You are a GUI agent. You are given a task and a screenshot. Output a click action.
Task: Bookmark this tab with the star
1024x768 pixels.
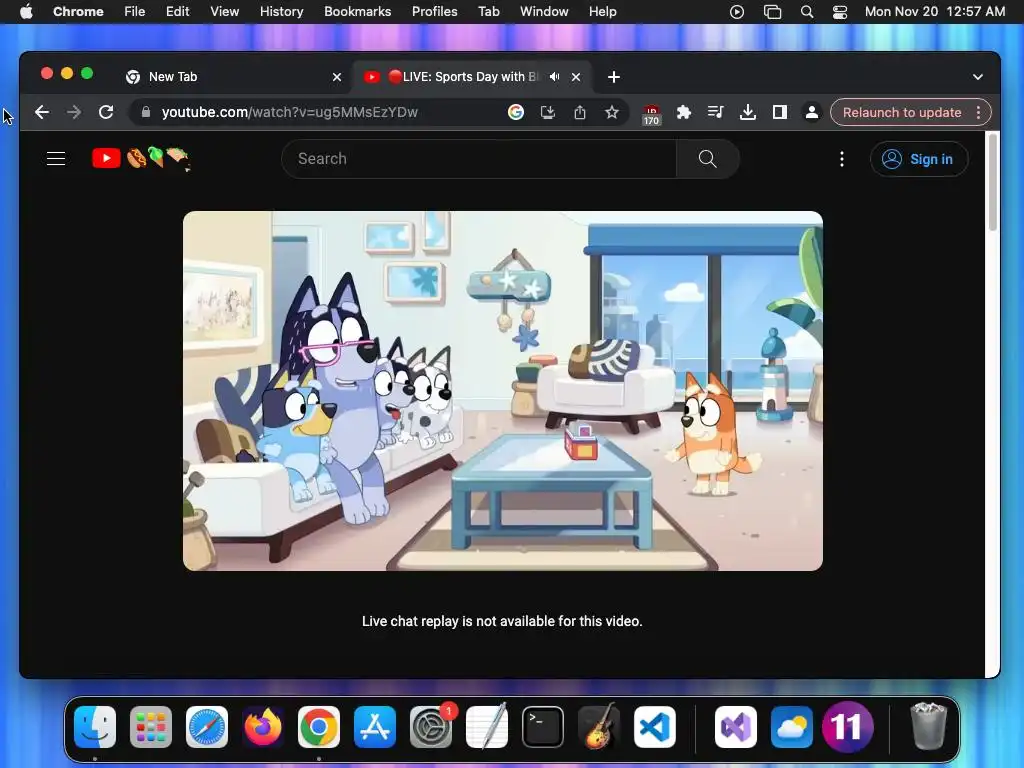pyautogui.click(x=611, y=112)
